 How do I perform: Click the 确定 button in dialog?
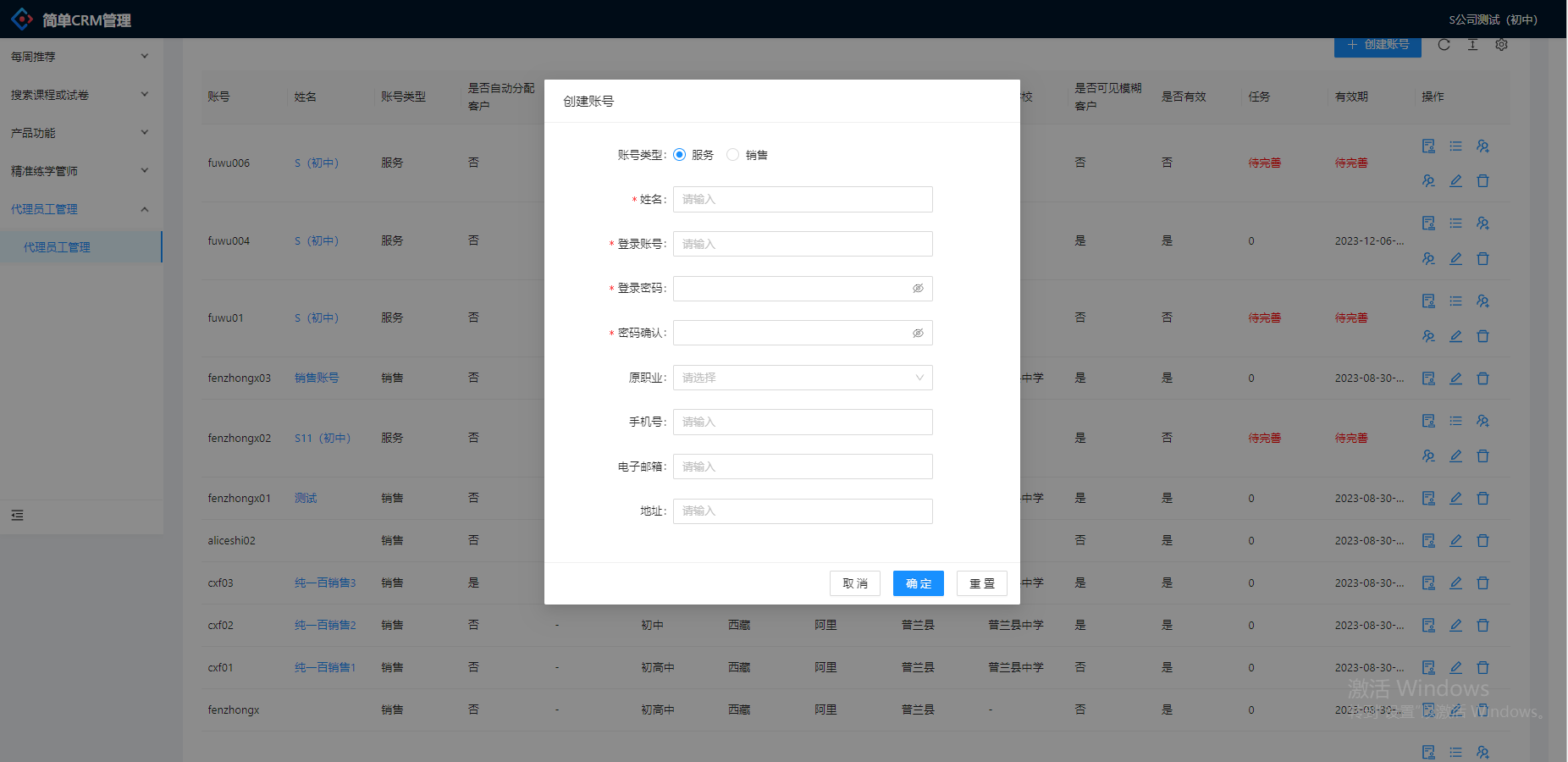(918, 583)
